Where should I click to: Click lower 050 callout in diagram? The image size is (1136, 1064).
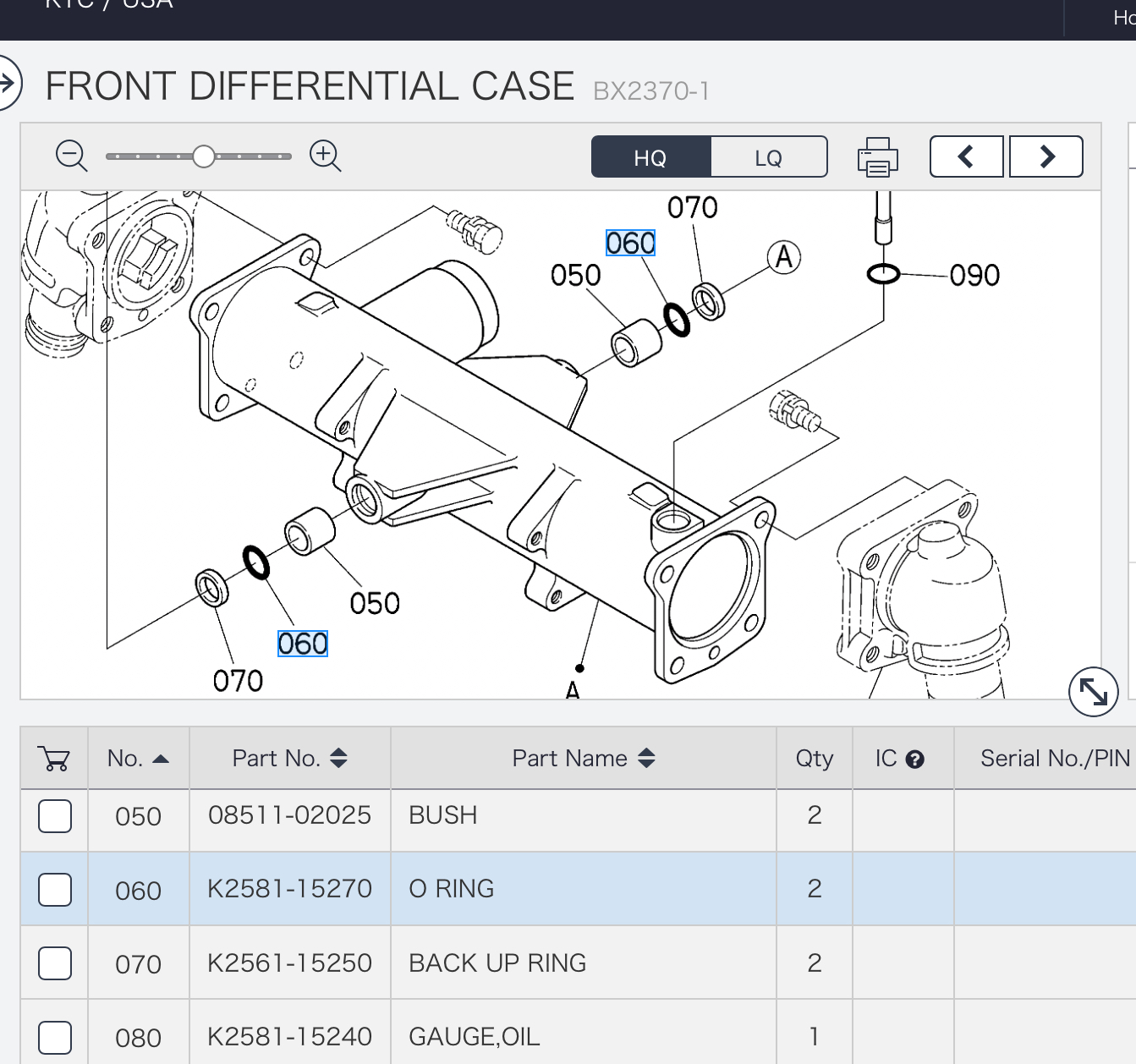(x=375, y=603)
